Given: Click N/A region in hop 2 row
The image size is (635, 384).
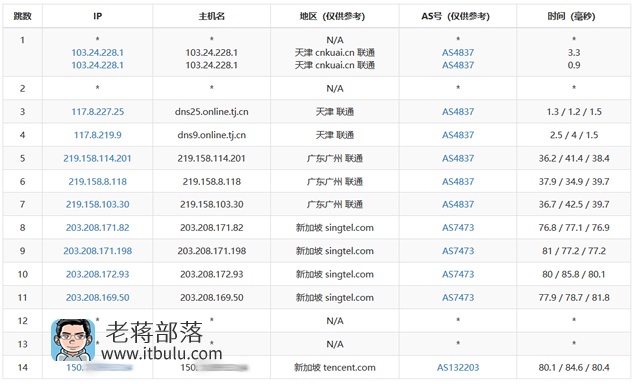Looking at the screenshot, I should click(x=335, y=88).
